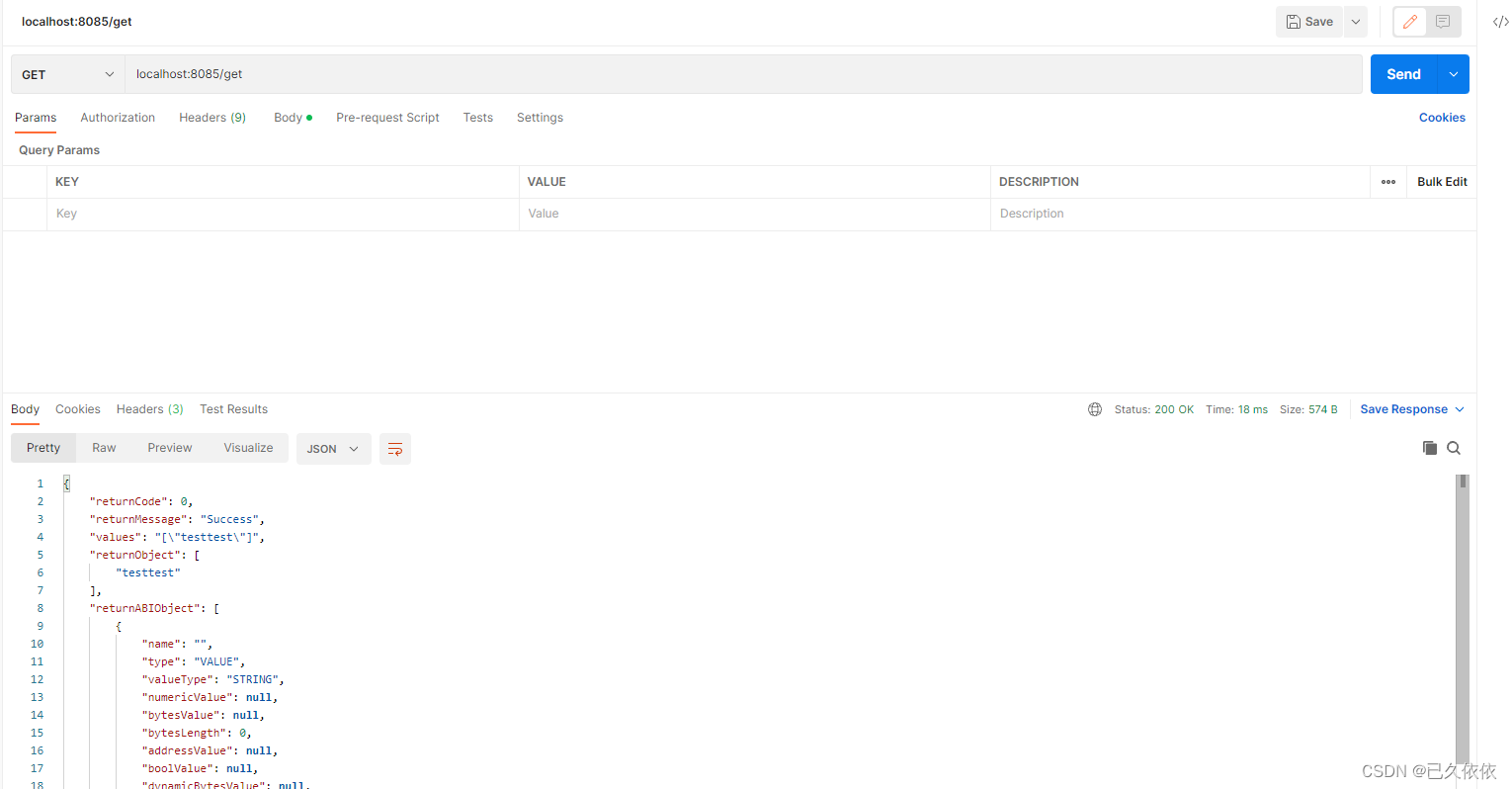Click Bulk Edit
1512x789 pixels.
point(1442,182)
